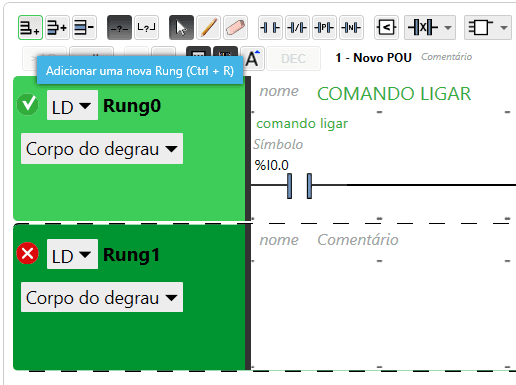This screenshot has width=516, height=385.
Task: Select the pencil draw tool
Action: click(x=208, y=27)
